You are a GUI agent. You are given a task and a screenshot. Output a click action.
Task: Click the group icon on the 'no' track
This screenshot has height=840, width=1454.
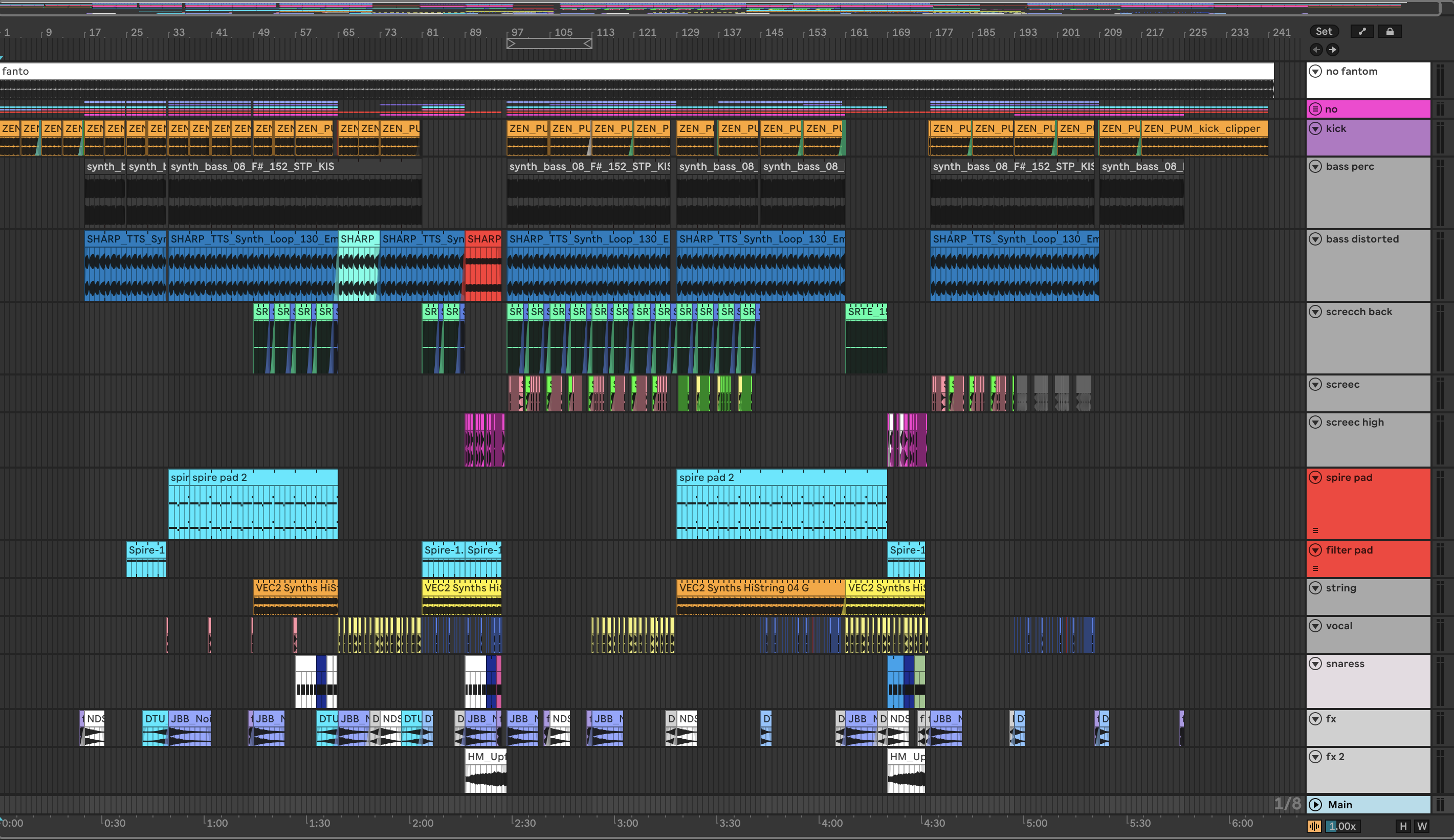pyautogui.click(x=1315, y=108)
